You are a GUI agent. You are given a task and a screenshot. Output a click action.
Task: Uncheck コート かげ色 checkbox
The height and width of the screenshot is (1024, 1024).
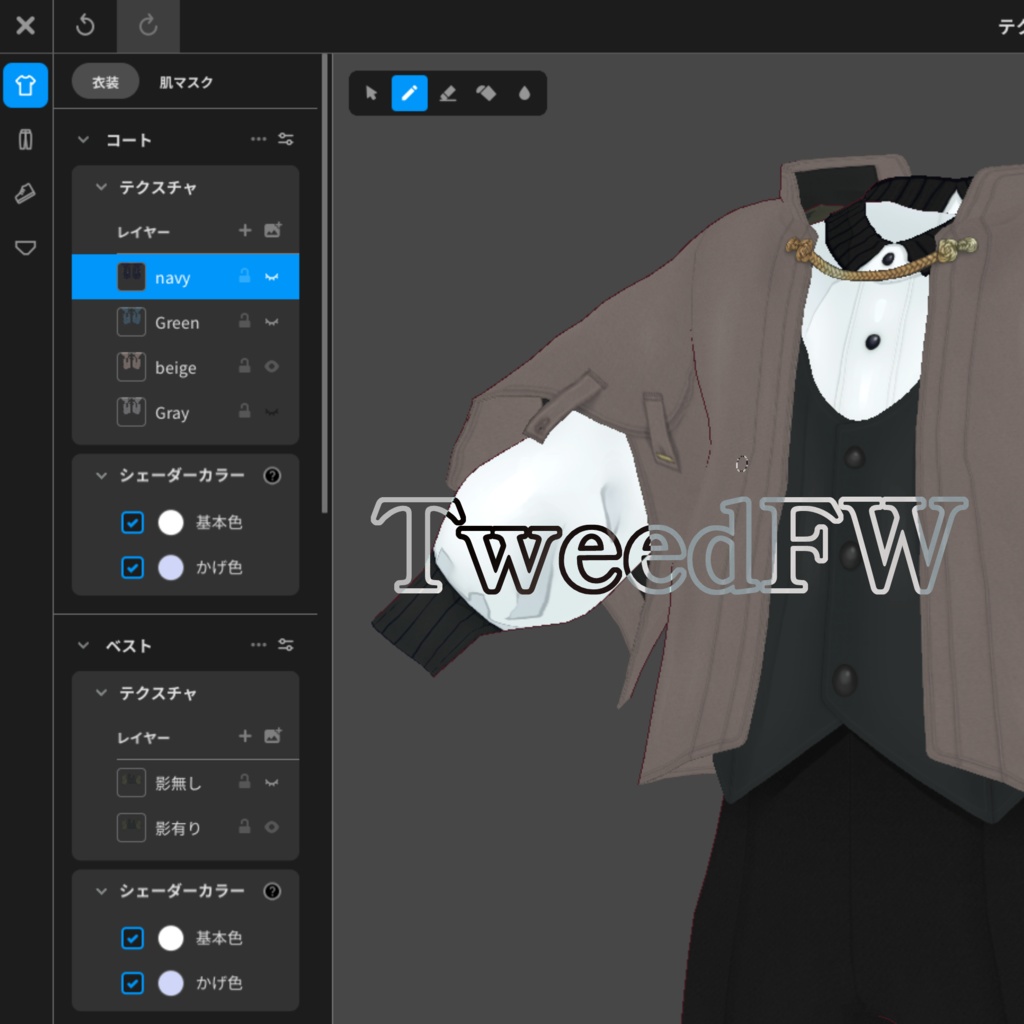(x=133, y=568)
